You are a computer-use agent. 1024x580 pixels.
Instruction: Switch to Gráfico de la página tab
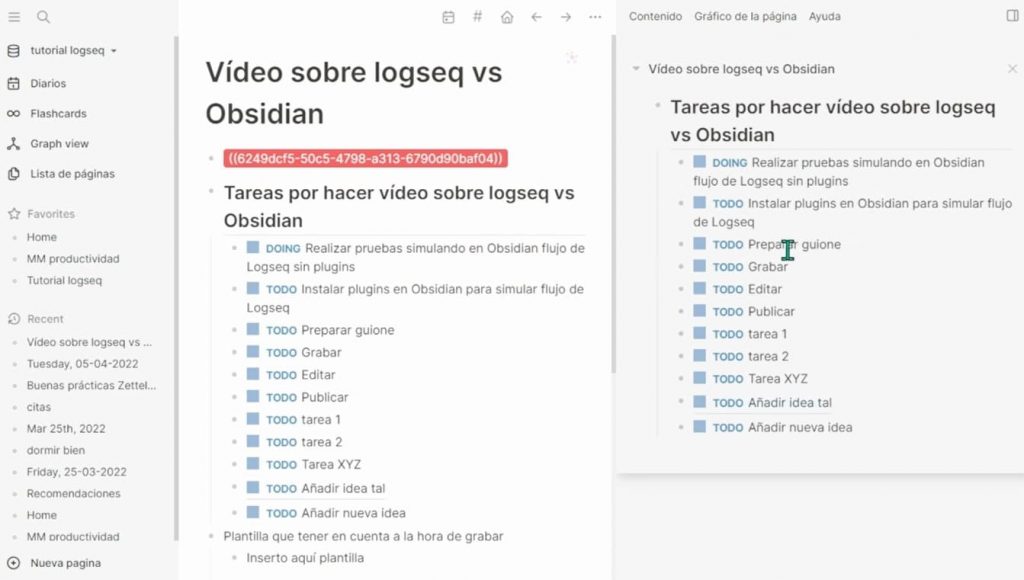[x=745, y=16]
